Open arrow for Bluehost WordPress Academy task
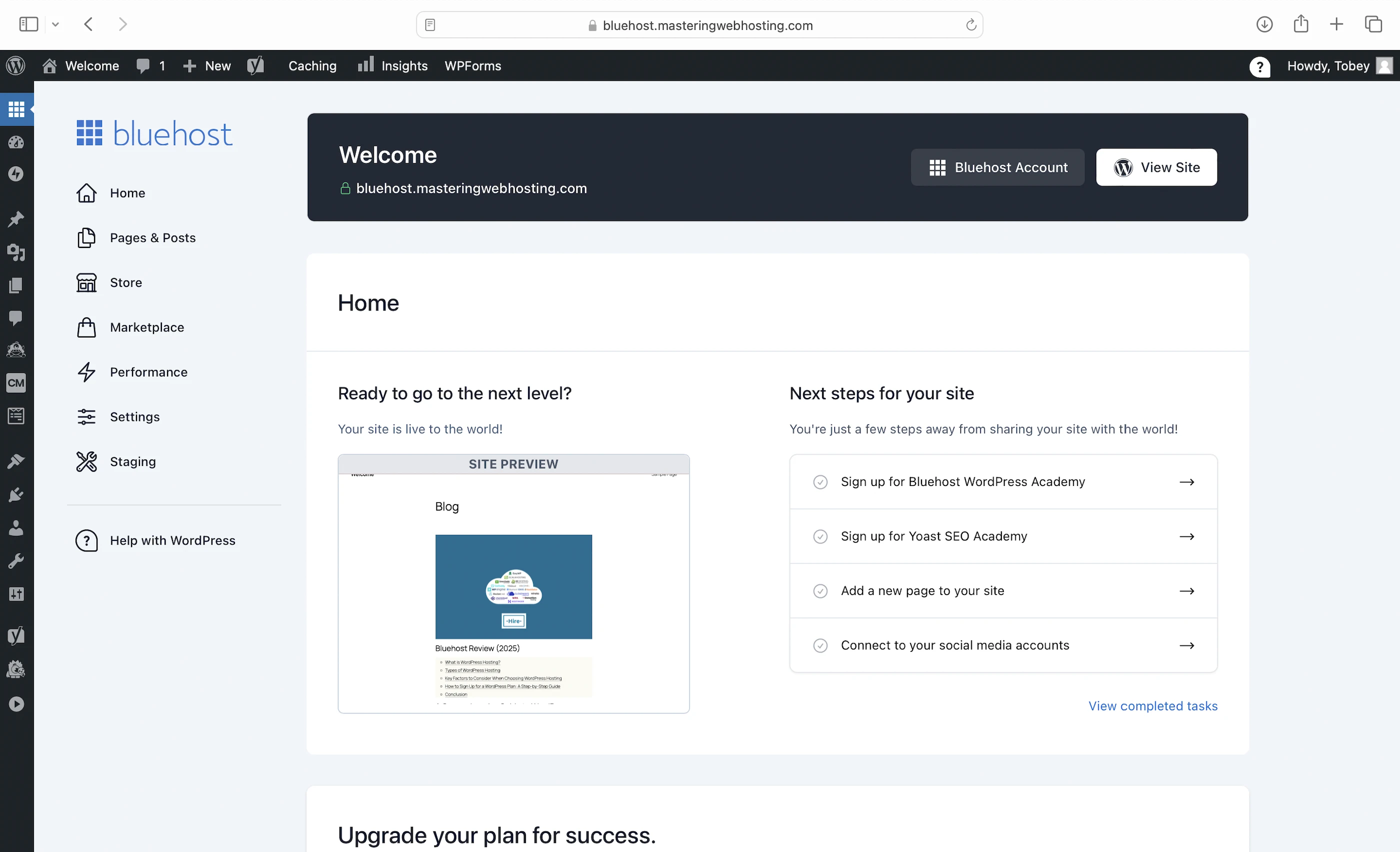Viewport: 1400px width, 852px height. [1186, 481]
